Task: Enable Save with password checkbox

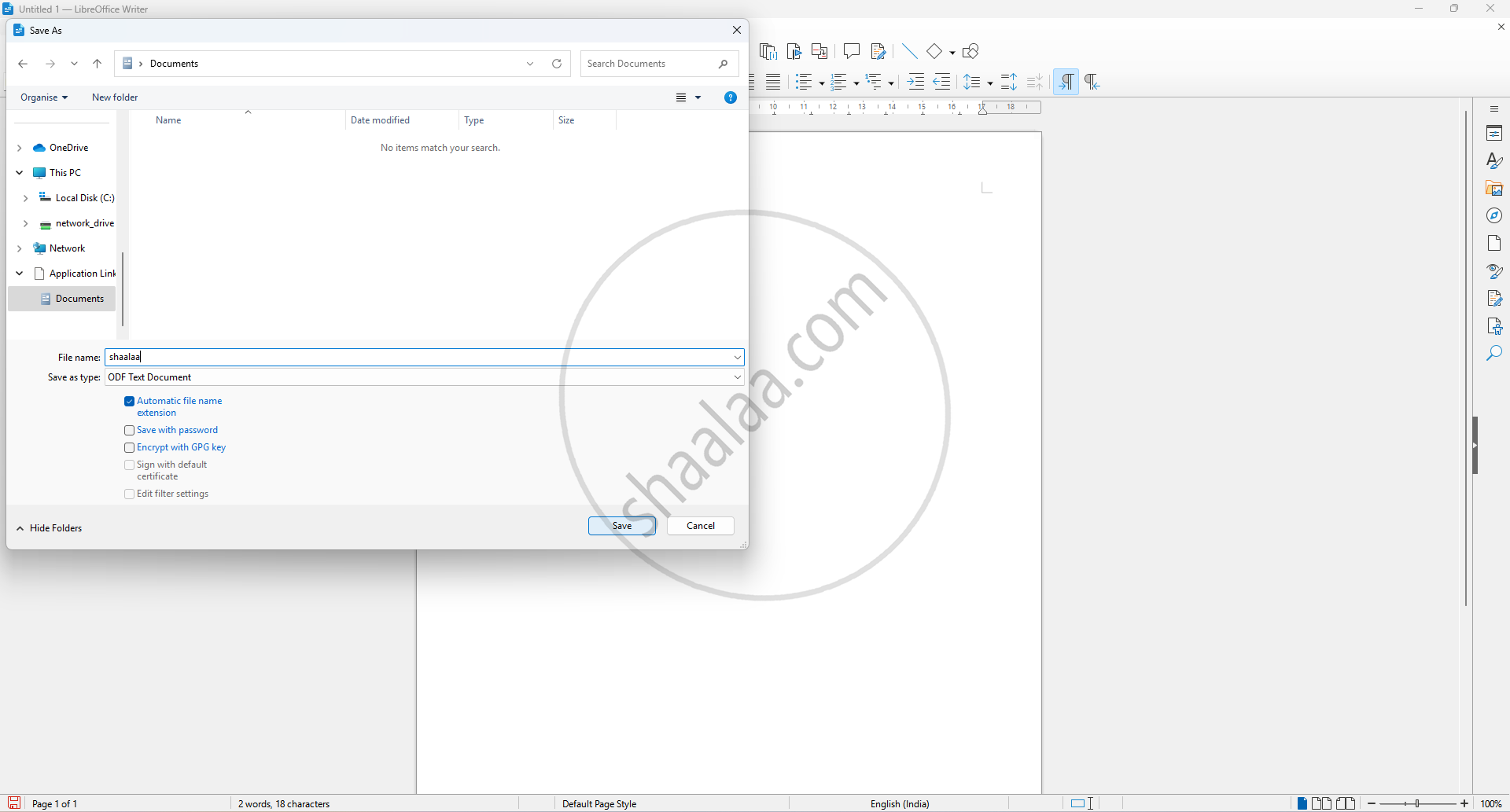Action: [x=130, y=431]
